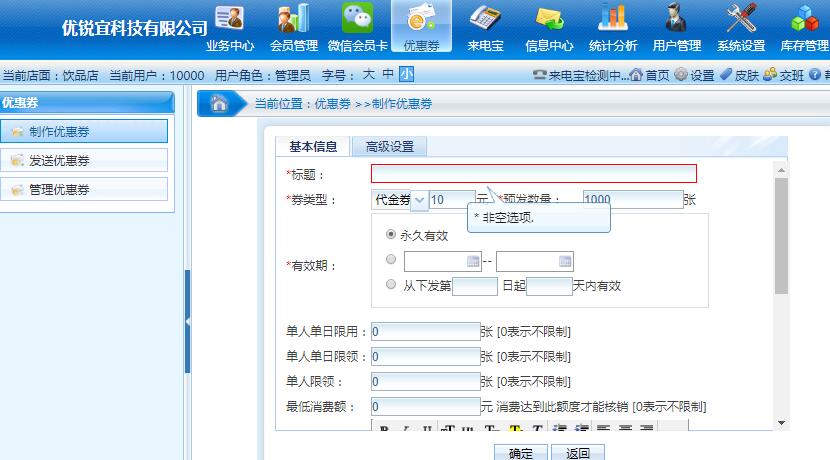Open the 微信会员卡 module icon
This screenshot has height=460, width=830.
coord(358,28)
